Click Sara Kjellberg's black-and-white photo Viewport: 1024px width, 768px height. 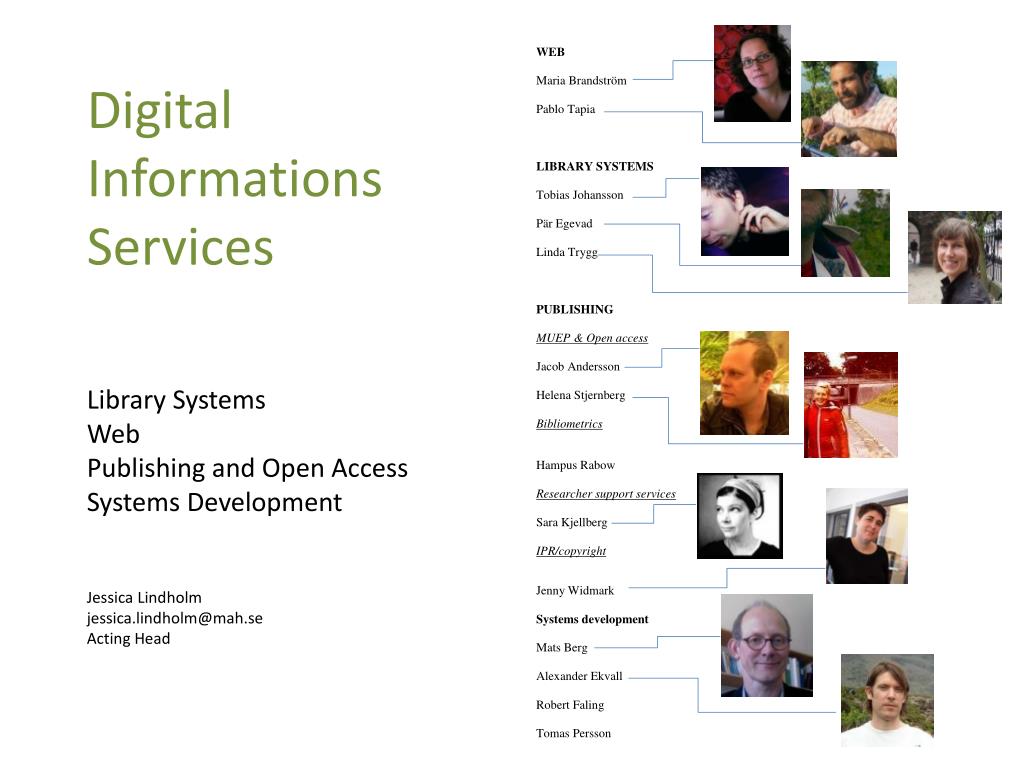[740, 516]
